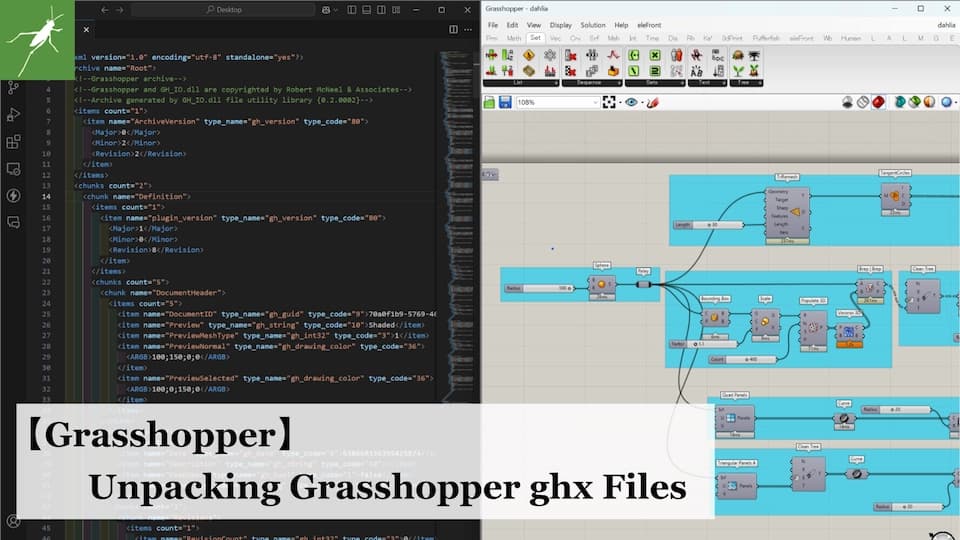Click the Voronoi 3D component on canvas

click(849, 332)
